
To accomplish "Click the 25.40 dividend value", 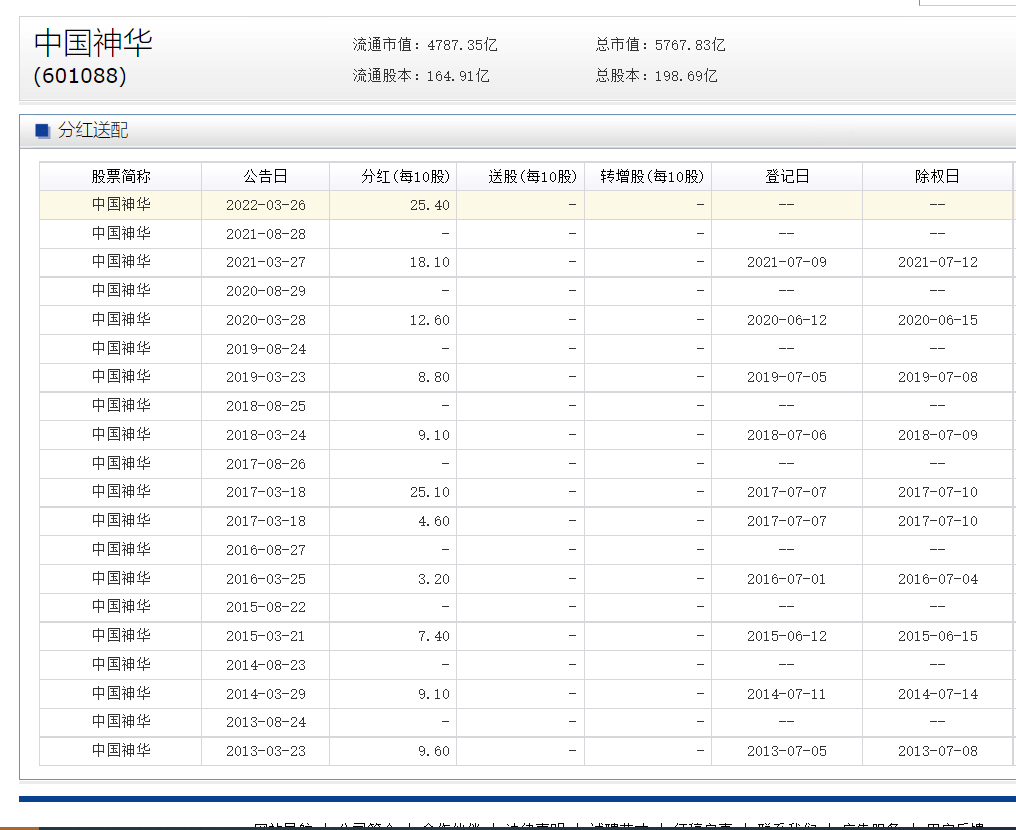I will coord(430,205).
